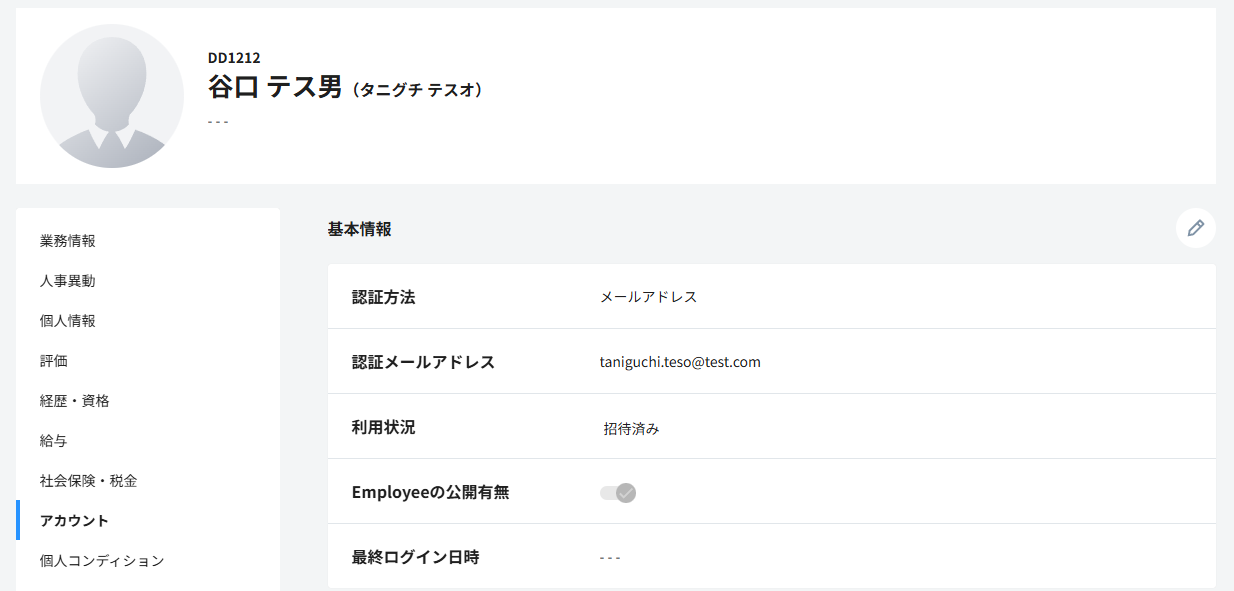The width and height of the screenshot is (1234, 591).
Task: Open 個人コンディション in the sidebar
Action: (102, 561)
